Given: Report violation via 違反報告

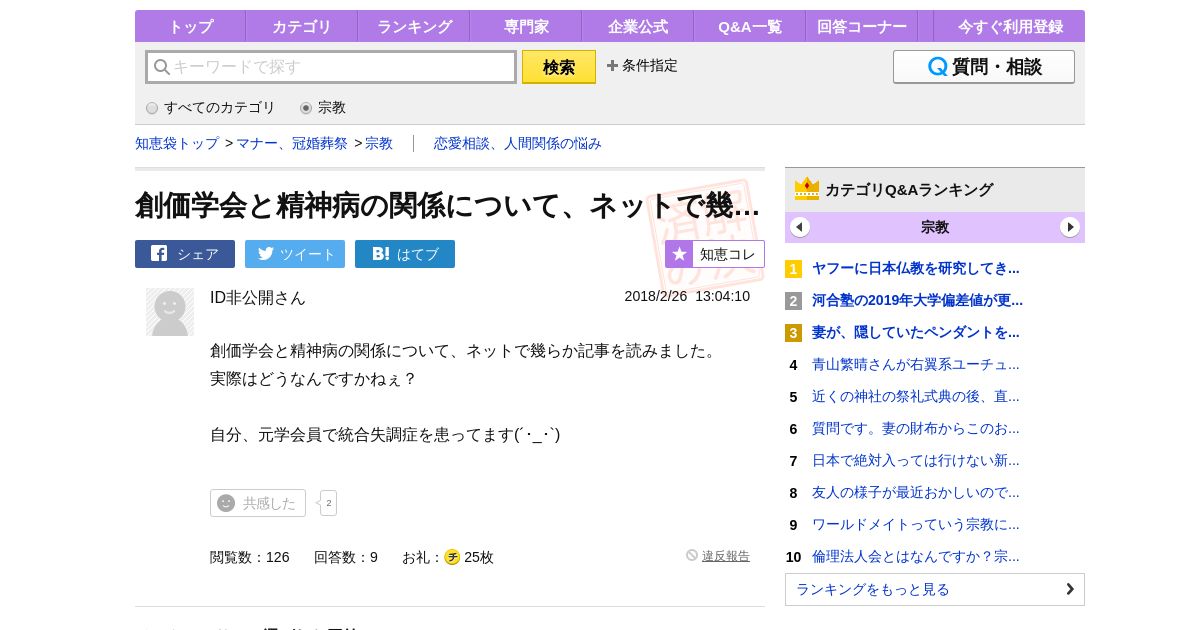Looking at the screenshot, I should (x=726, y=556).
